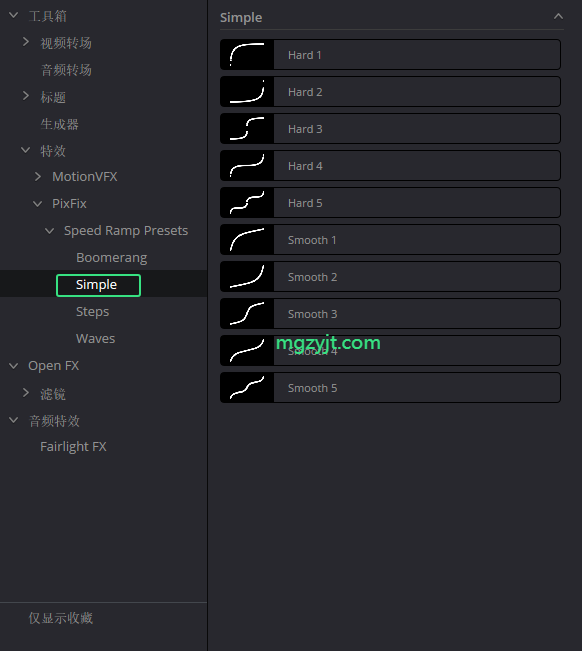Screen dimensions: 582x651
Task: Expand the MotionVFX folder arrow
Action: tap(38, 176)
